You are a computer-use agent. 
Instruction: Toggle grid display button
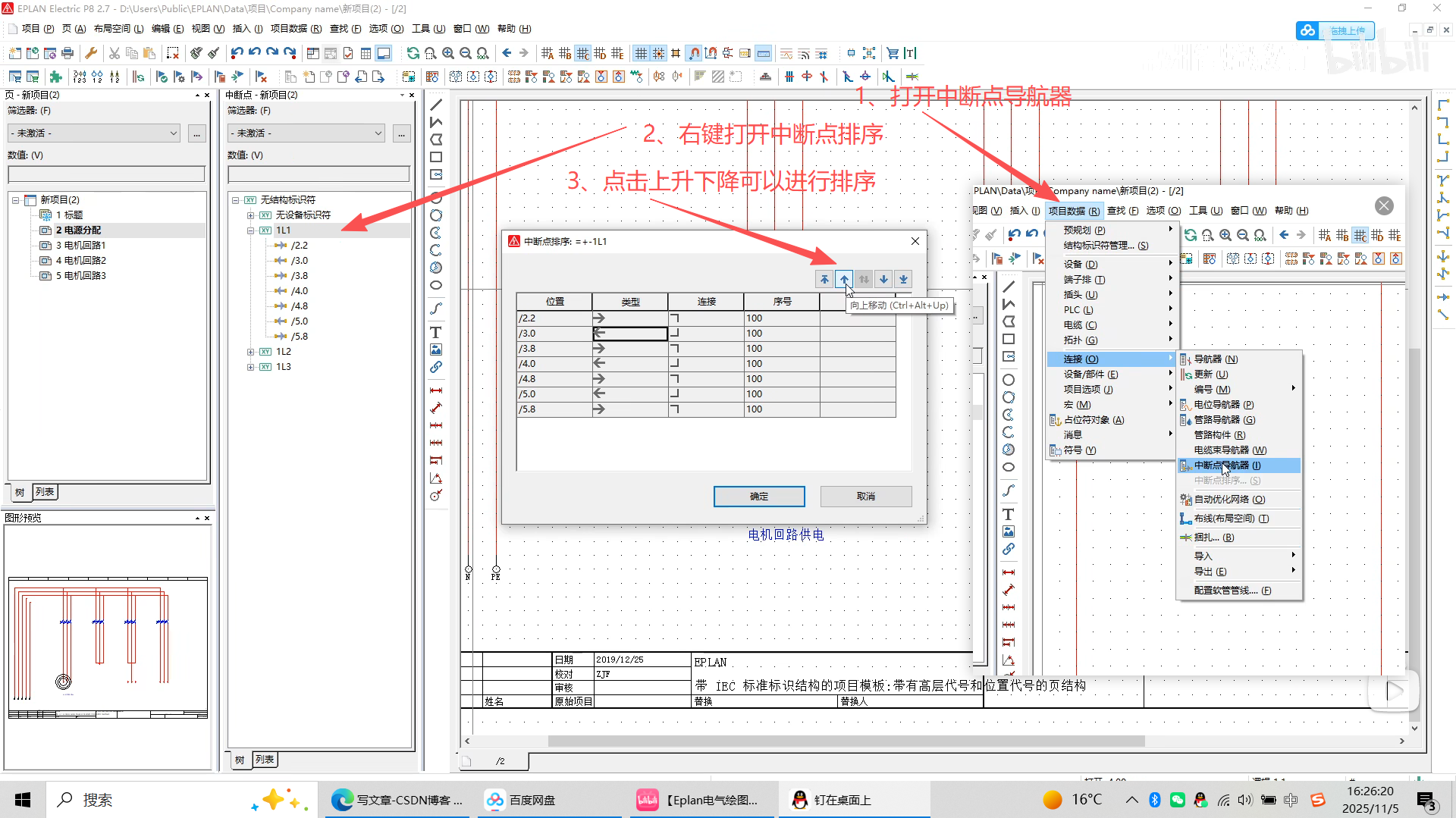[641, 53]
